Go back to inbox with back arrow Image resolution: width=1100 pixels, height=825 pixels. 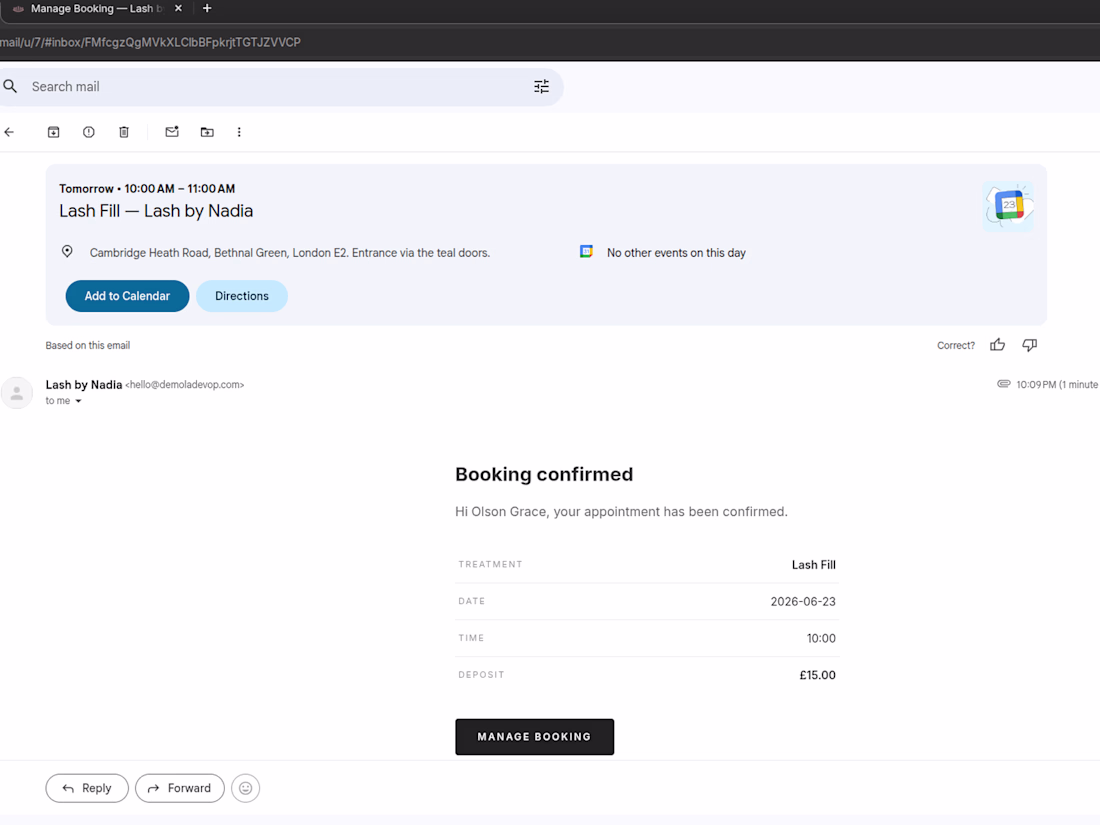(x=9, y=132)
